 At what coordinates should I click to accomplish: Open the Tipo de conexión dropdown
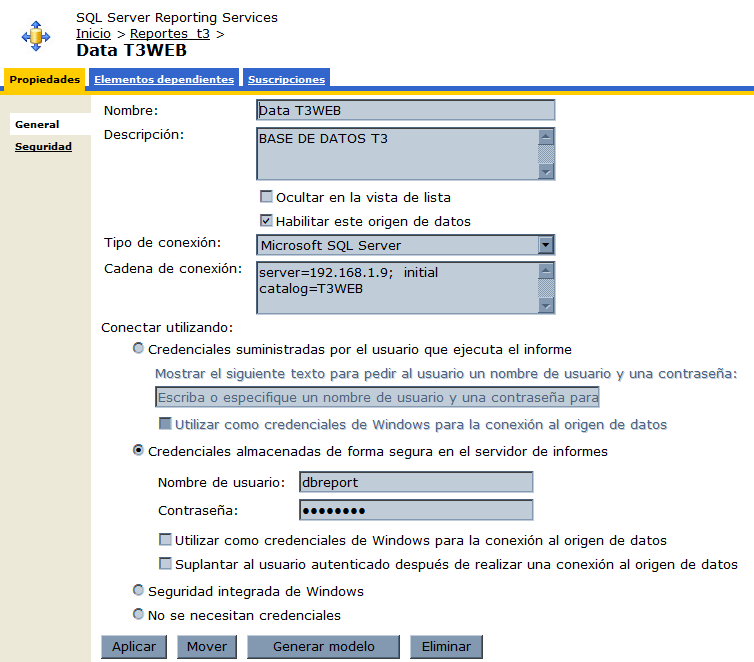(405, 245)
